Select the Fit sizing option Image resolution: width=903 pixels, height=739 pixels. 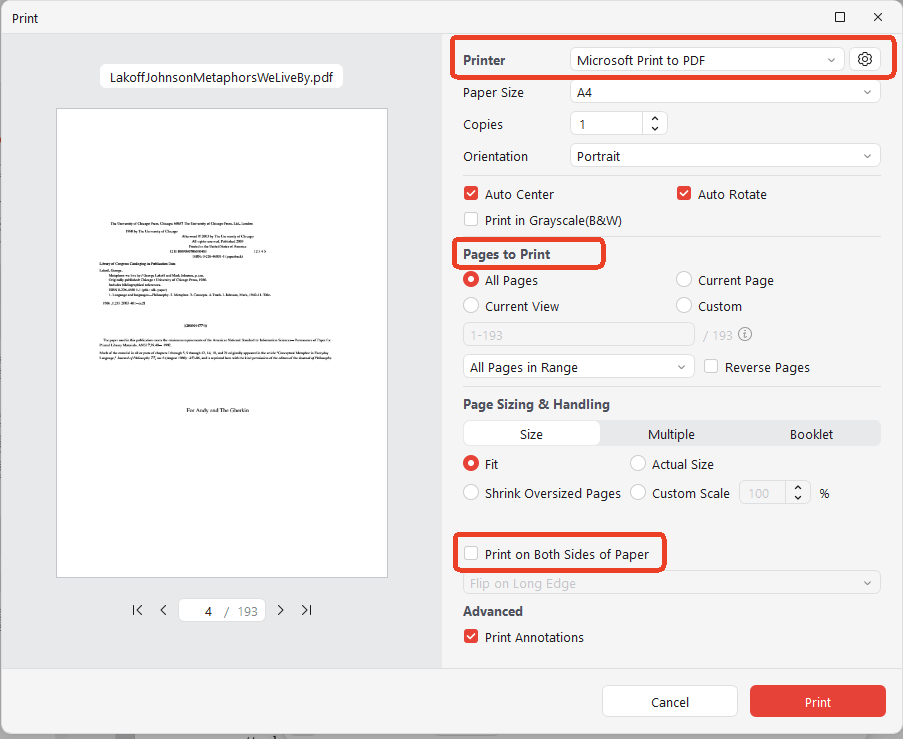[471, 463]
